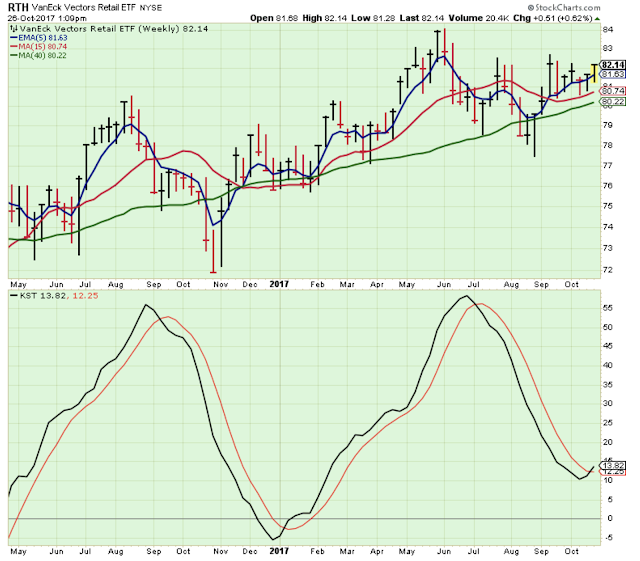Click the RTH ticker symbol title
Image resolution: width=640 pixels, height=561 pixels.
click(x=18, y=7)
